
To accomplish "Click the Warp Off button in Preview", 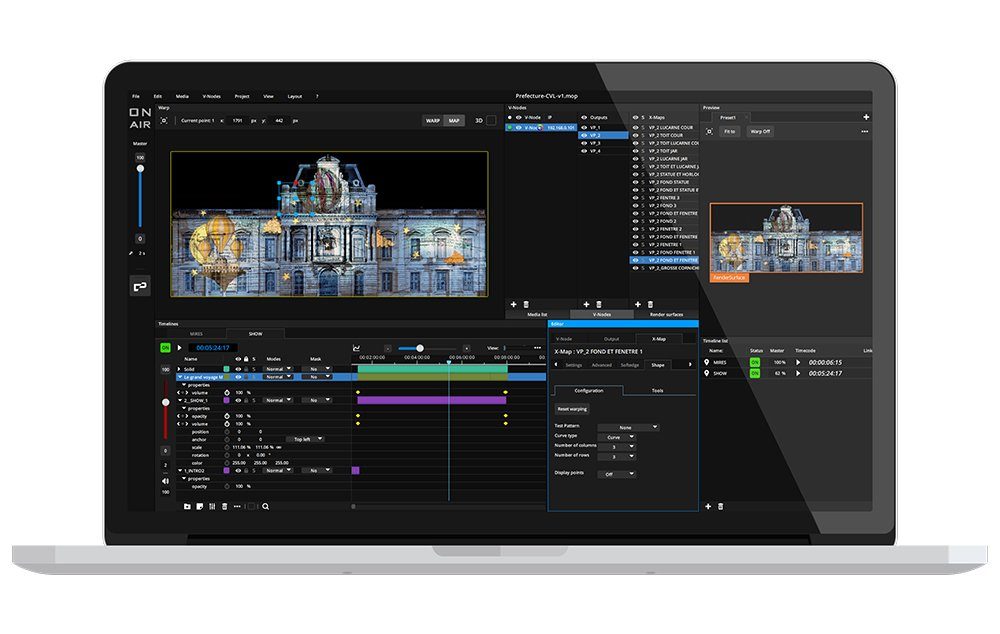I will [x=760, y=131].
